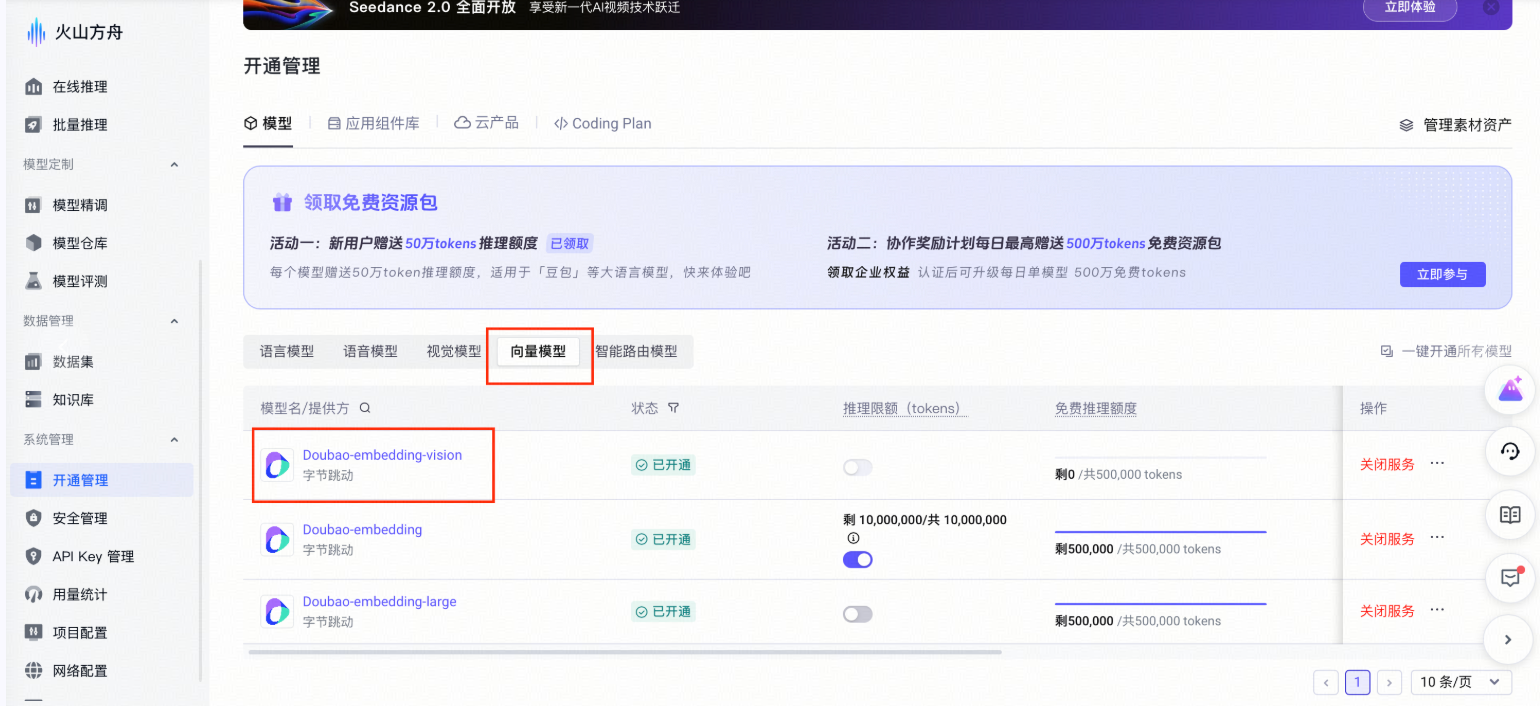Open the Doubao-embedding model link
Screen dimensions: 1540x706
click(x=362, y=529)
